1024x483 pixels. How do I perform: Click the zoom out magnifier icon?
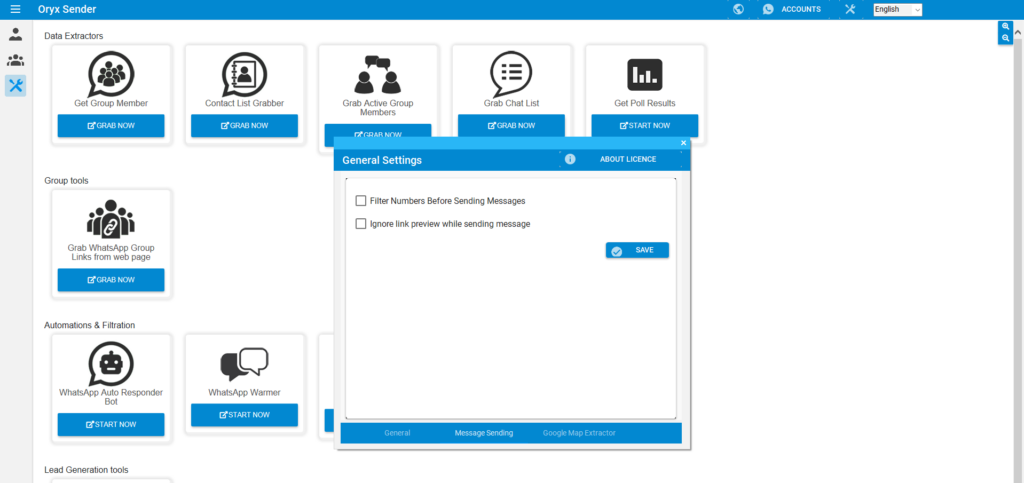point(1006,39)
